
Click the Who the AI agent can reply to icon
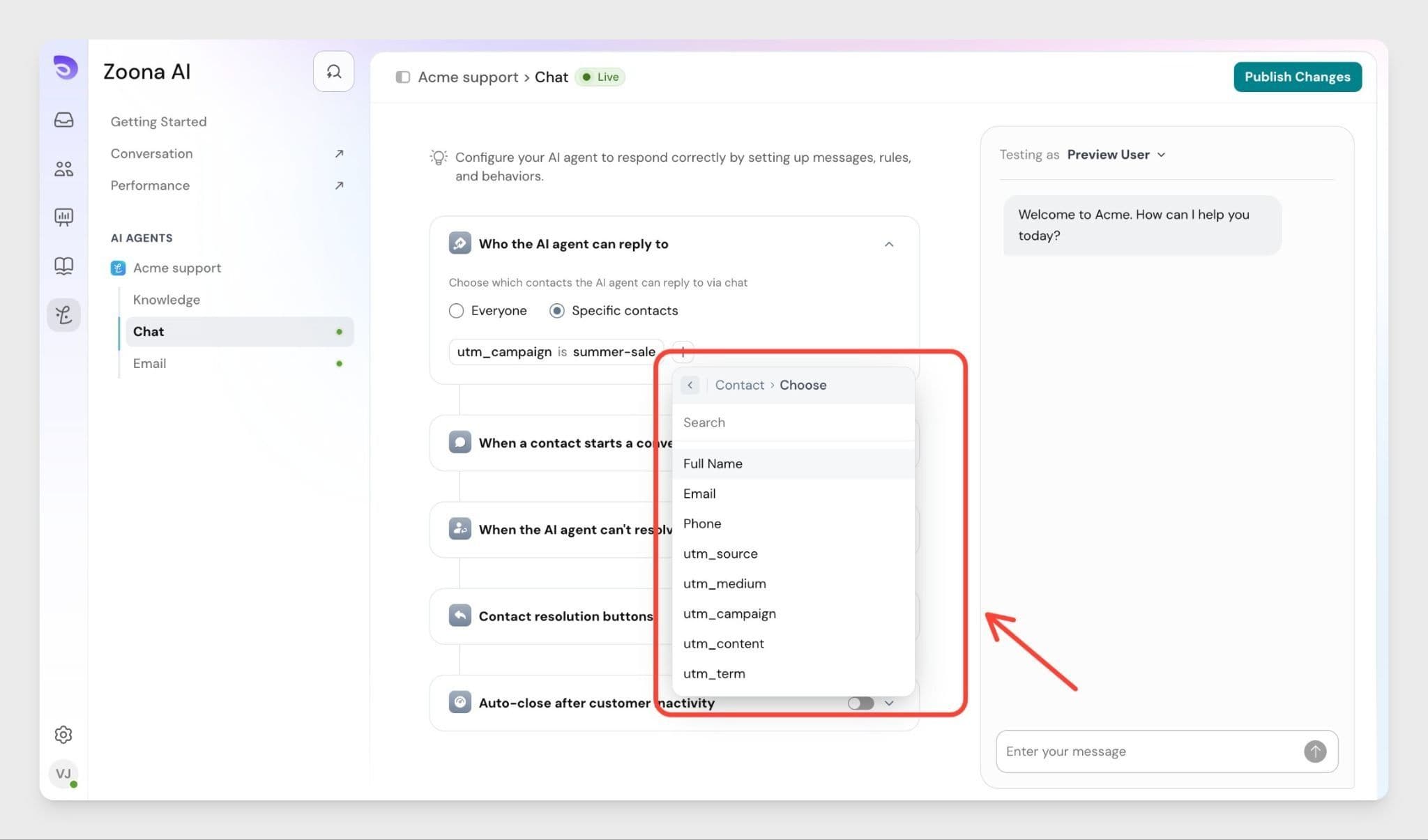pyautogui.click(x=459, y=243)
